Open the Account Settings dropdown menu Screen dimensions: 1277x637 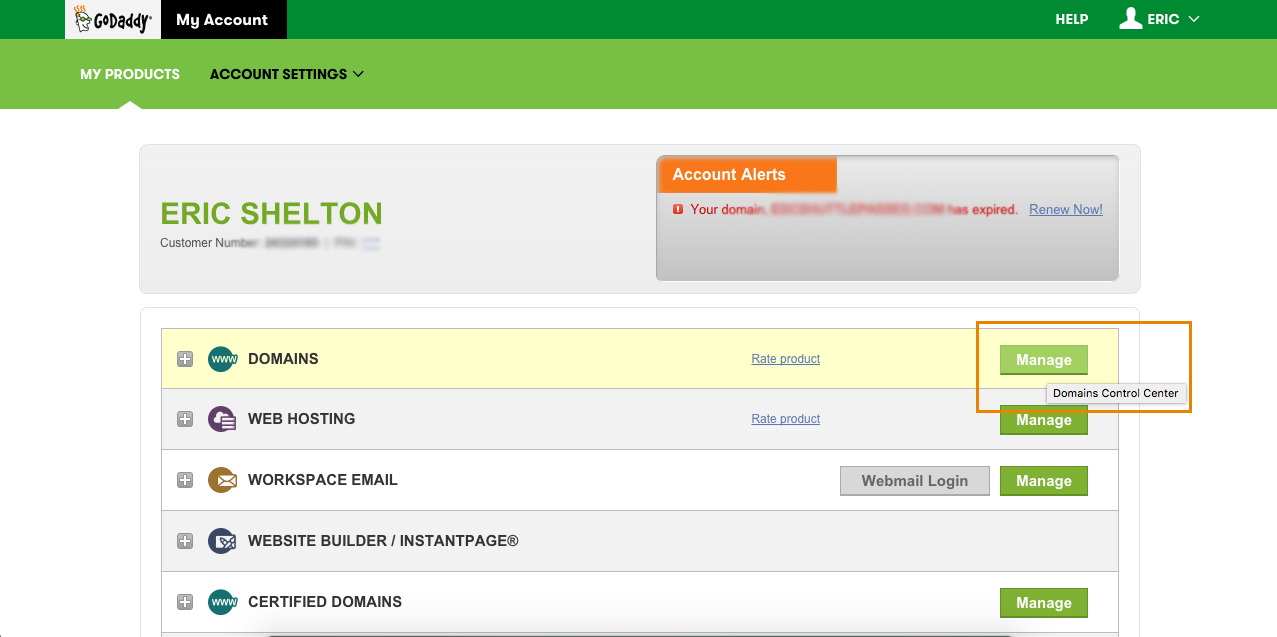tap(286, 74)
